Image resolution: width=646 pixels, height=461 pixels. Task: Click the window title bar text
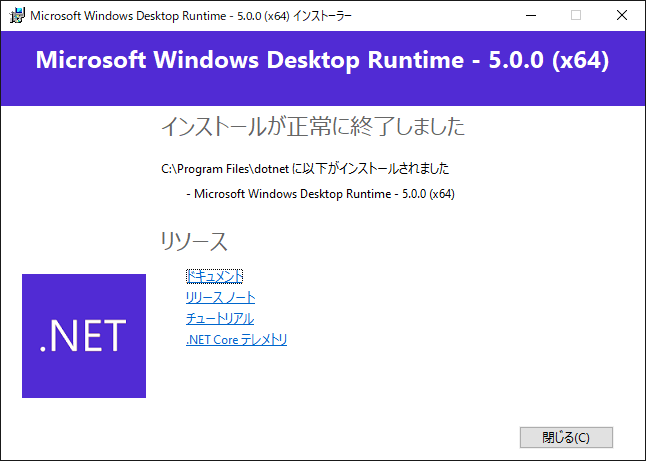(x=191, y=16)
